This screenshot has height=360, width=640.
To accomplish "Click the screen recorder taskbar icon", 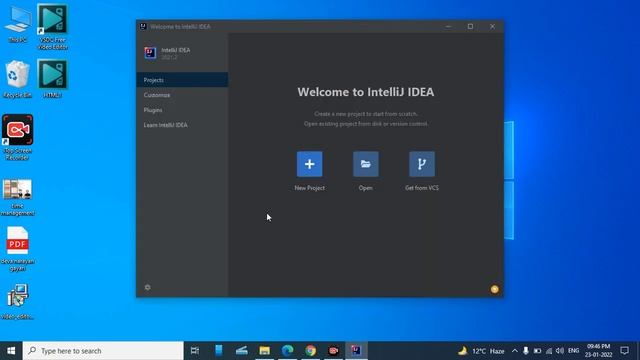I will pos(333,351).
